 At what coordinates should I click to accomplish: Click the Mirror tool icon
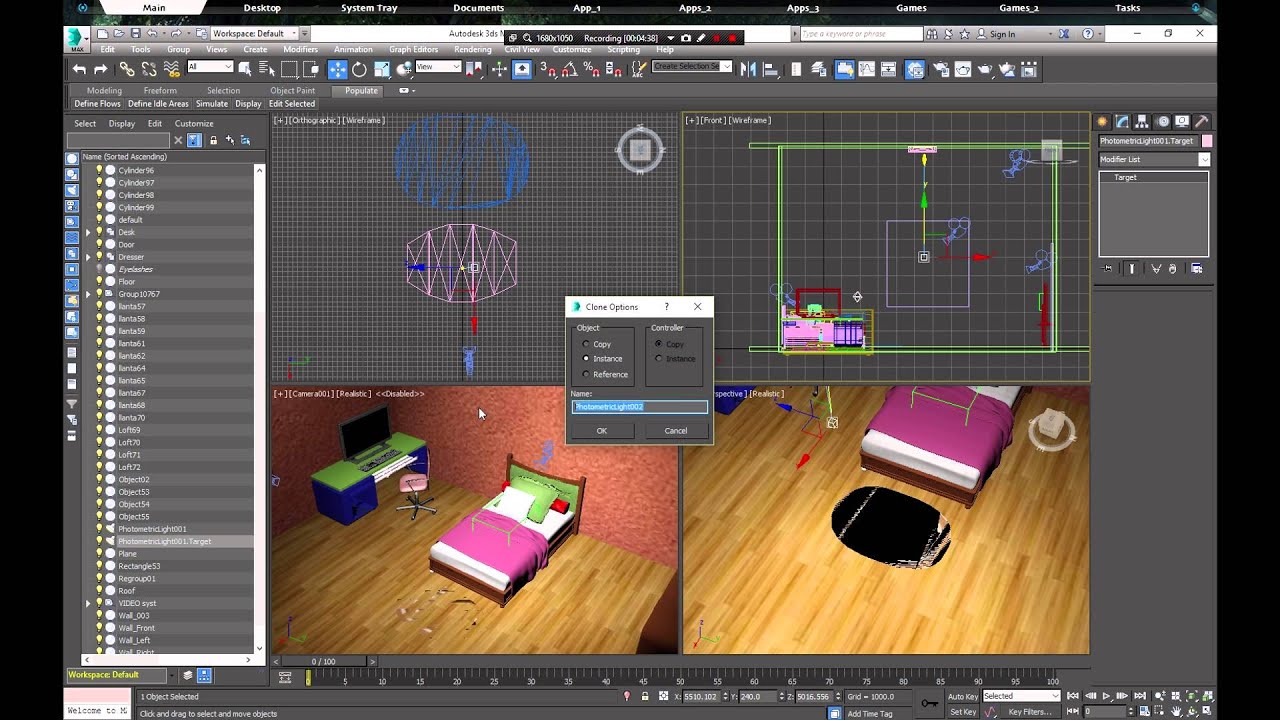point(748,69)
